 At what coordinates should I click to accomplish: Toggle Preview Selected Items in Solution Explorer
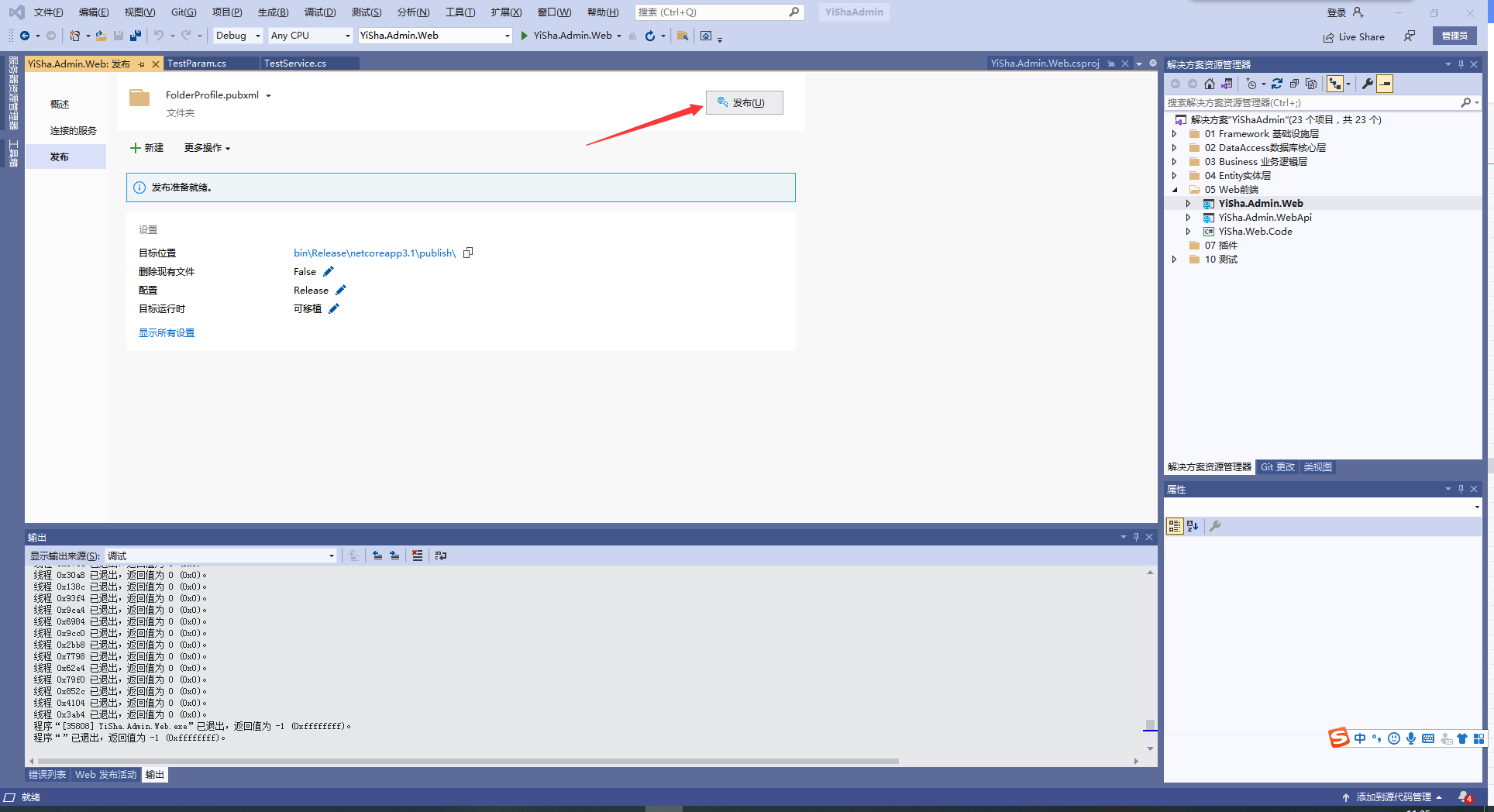pos(1385,84)
